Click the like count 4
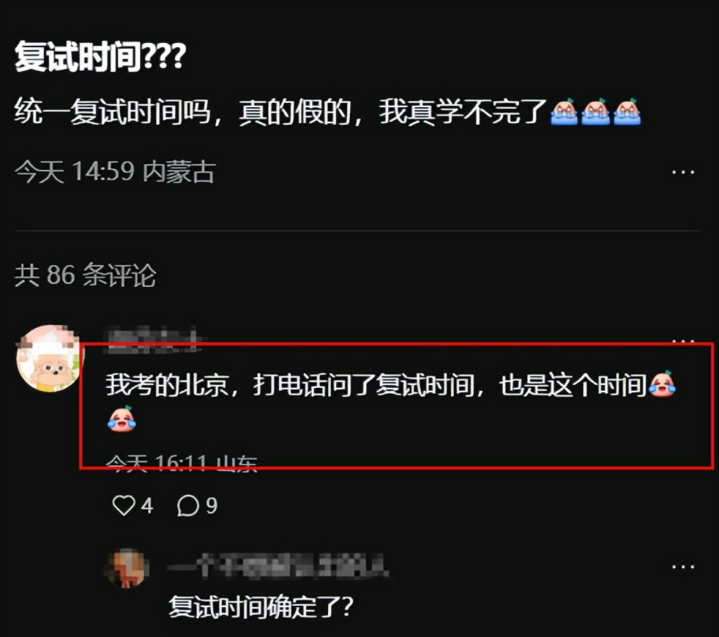This screenshot has height=637, width=719. pyautogui.click(x=147, y=506)
